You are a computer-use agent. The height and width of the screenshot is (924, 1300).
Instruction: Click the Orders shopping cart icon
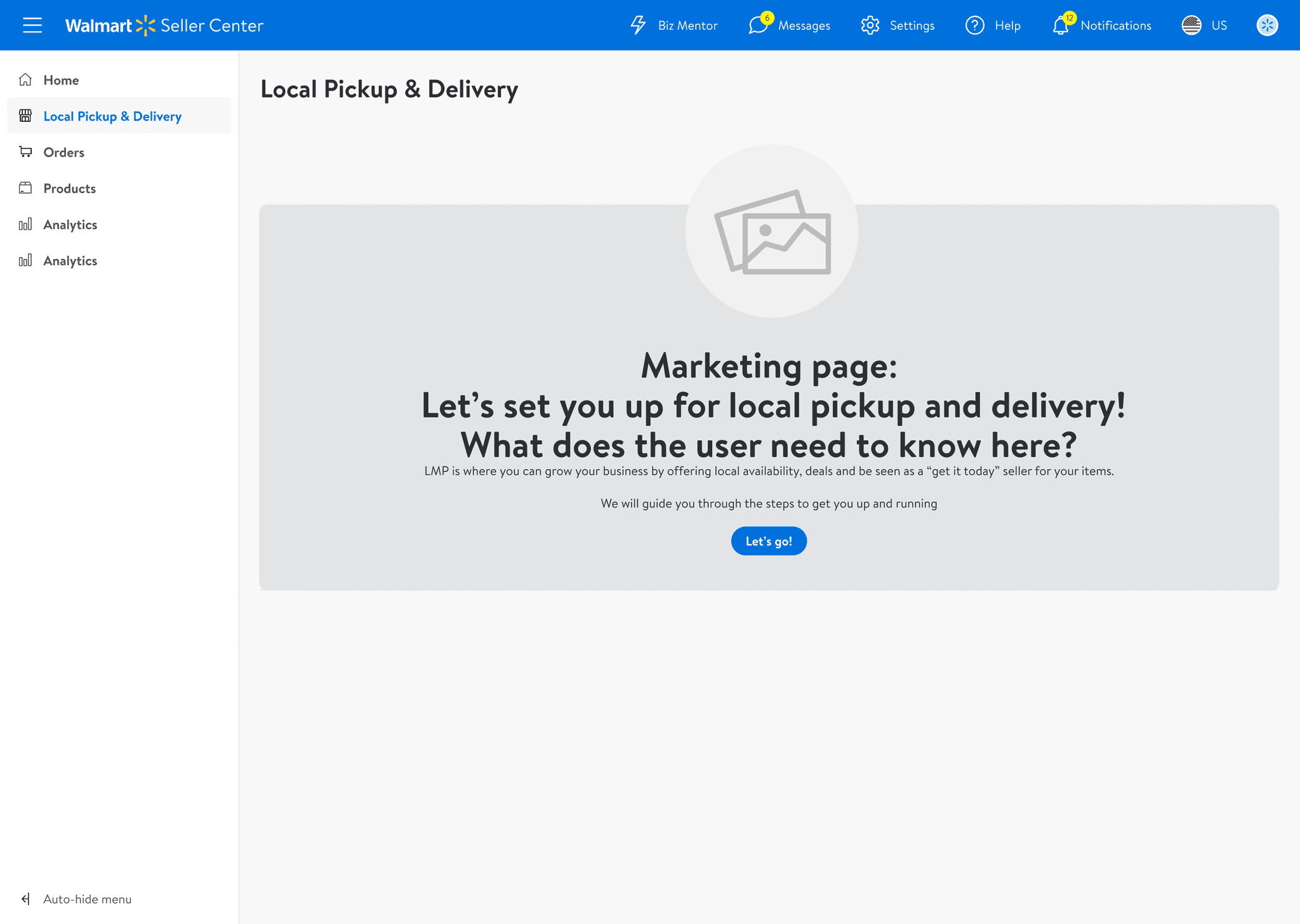(x=25, y=152)
